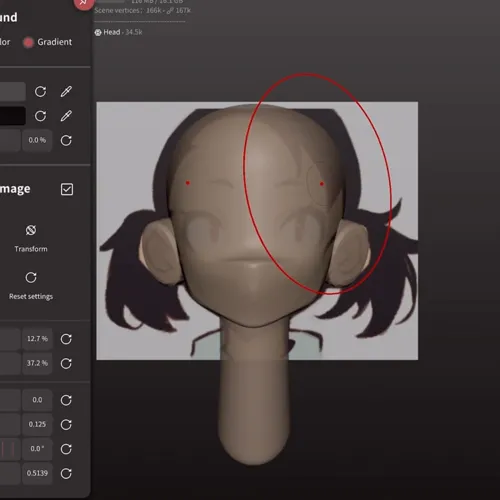This screenshot has width=500, height=500.
Task: Reset the 12.7 % value
Action: 66,339
